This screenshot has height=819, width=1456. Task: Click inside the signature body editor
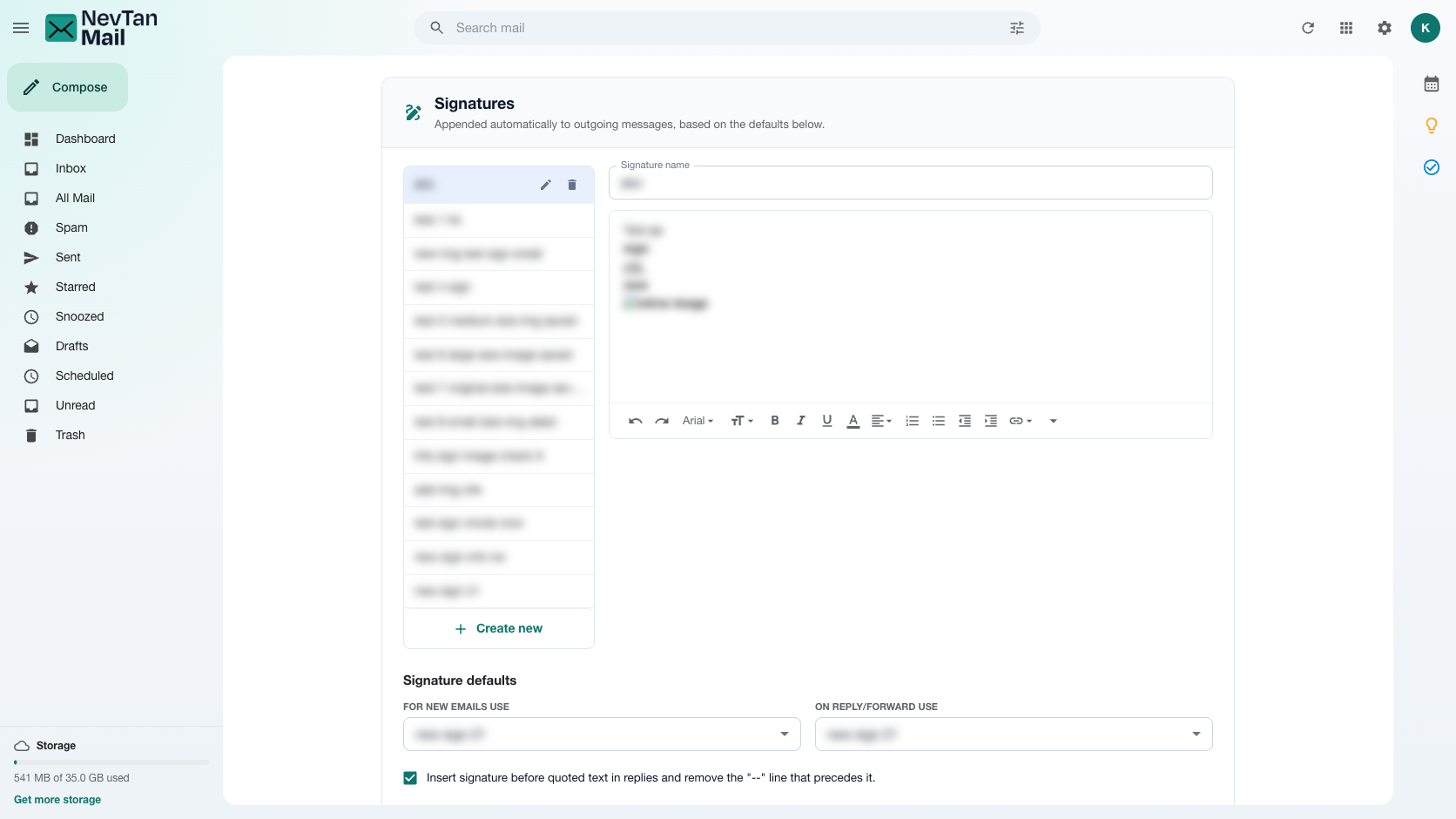[x=911, y=307]
